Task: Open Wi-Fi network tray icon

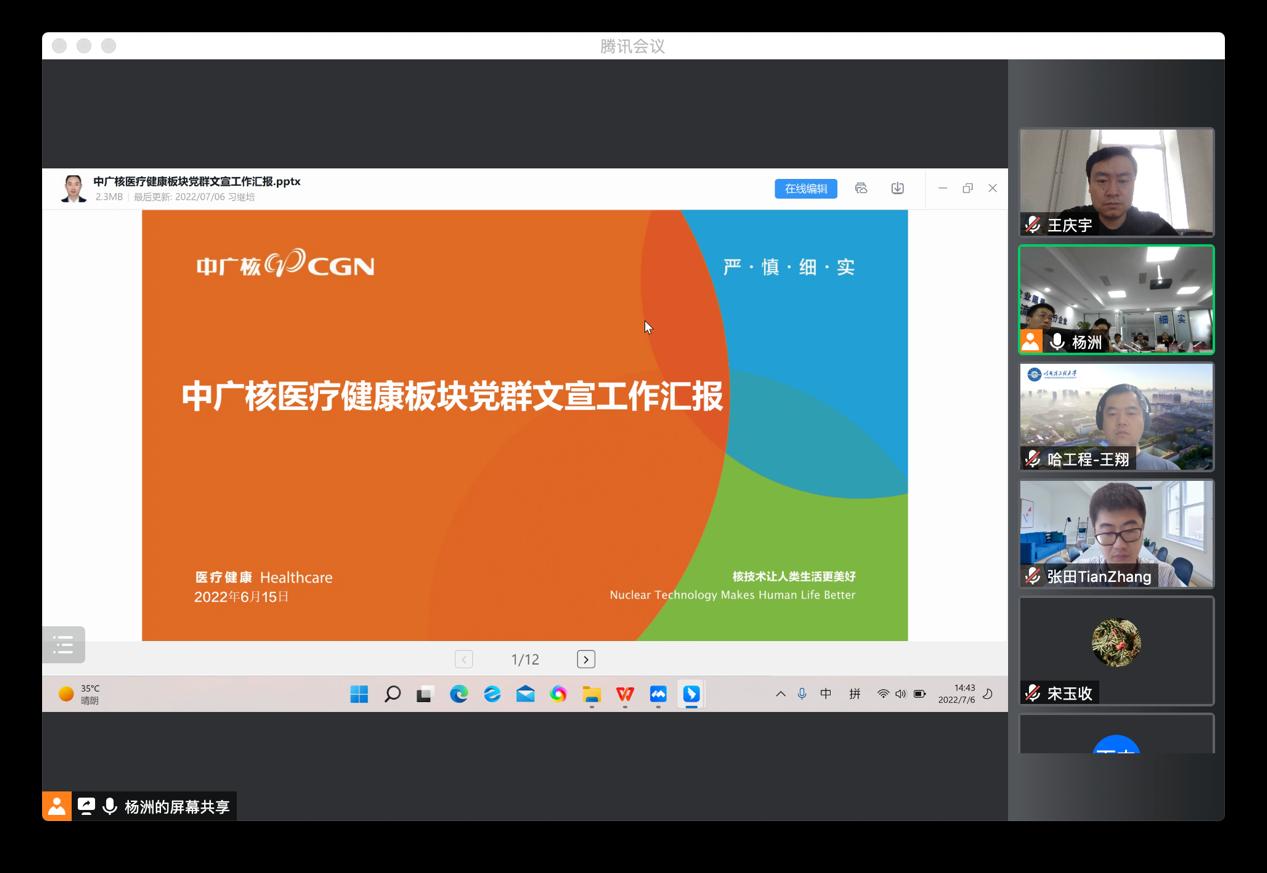Action: click(883, 694)
